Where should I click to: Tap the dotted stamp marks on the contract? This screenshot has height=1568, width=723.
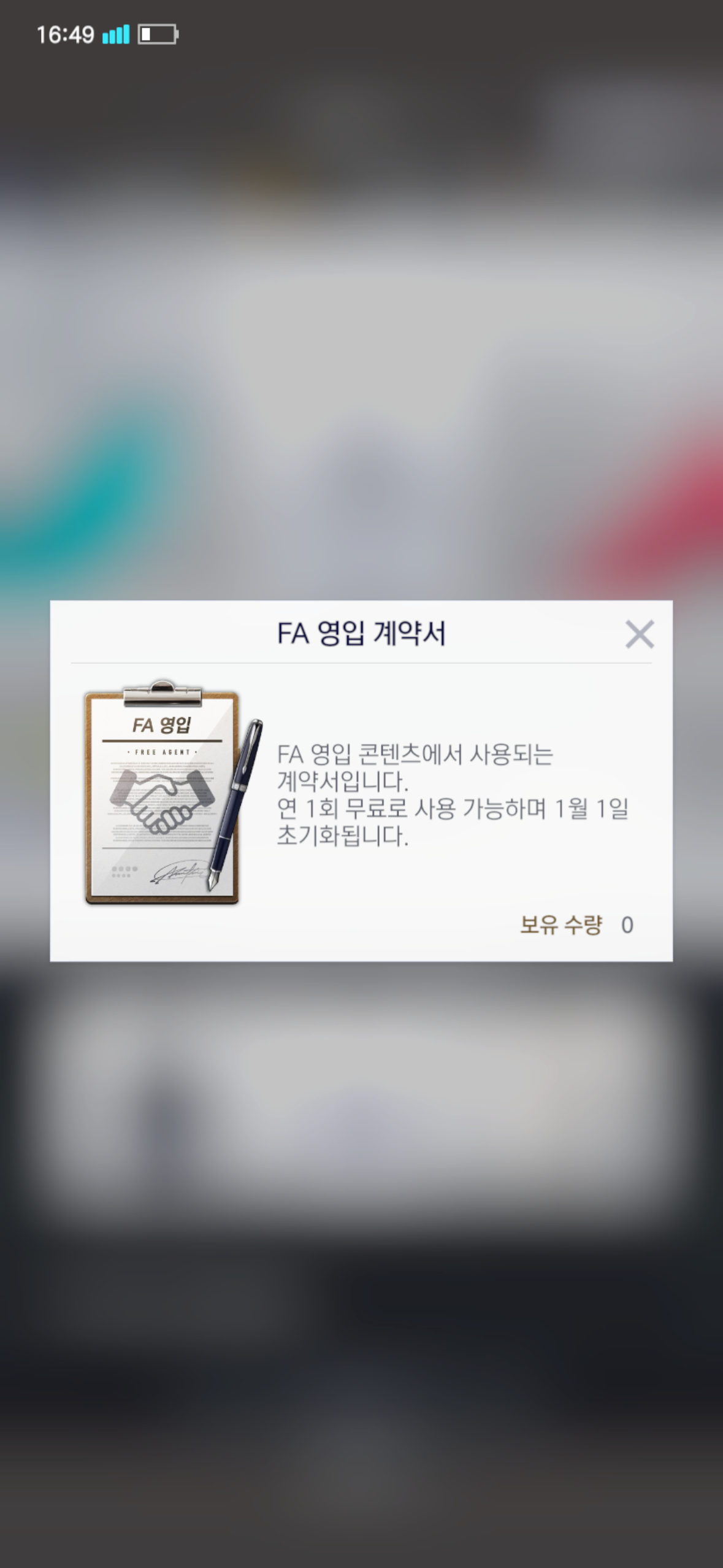124,871
